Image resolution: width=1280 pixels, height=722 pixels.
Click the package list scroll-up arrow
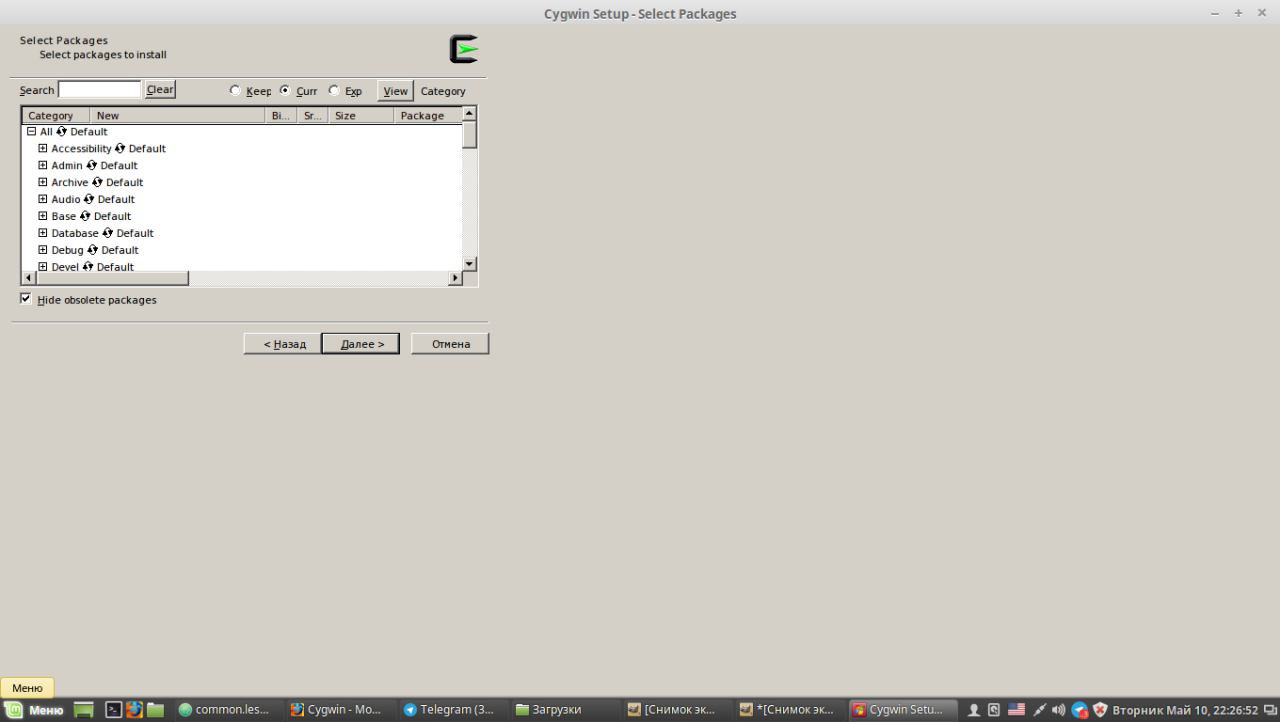[x=470, y=114]
